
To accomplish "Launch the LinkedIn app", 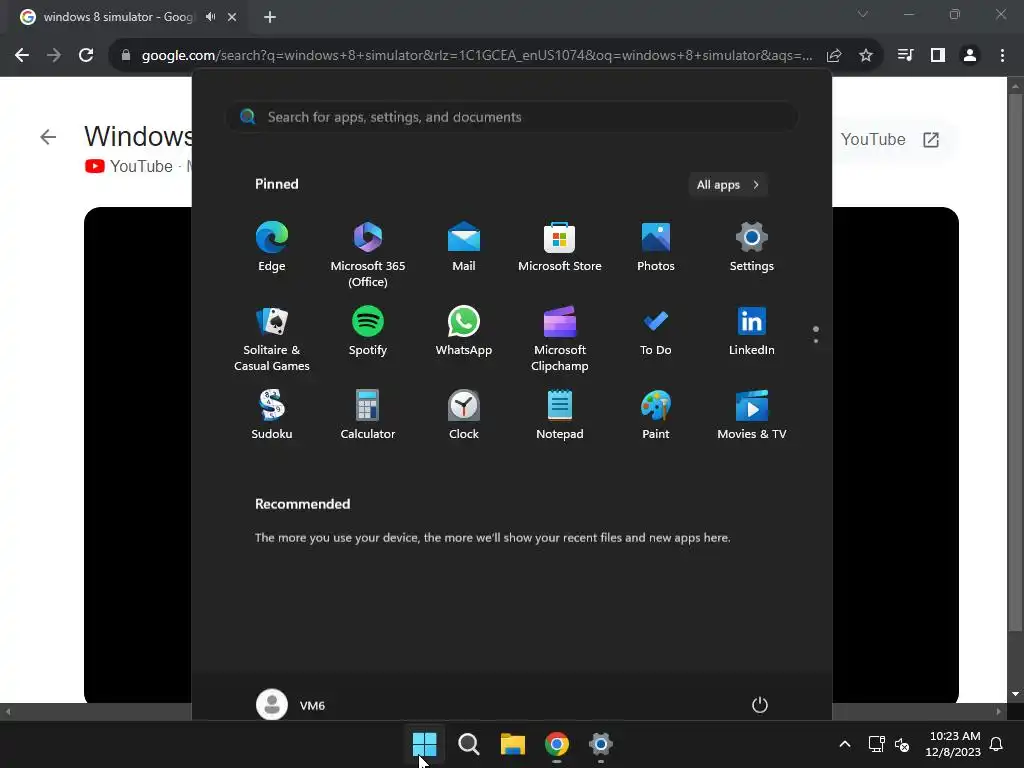I will [752, 331].
